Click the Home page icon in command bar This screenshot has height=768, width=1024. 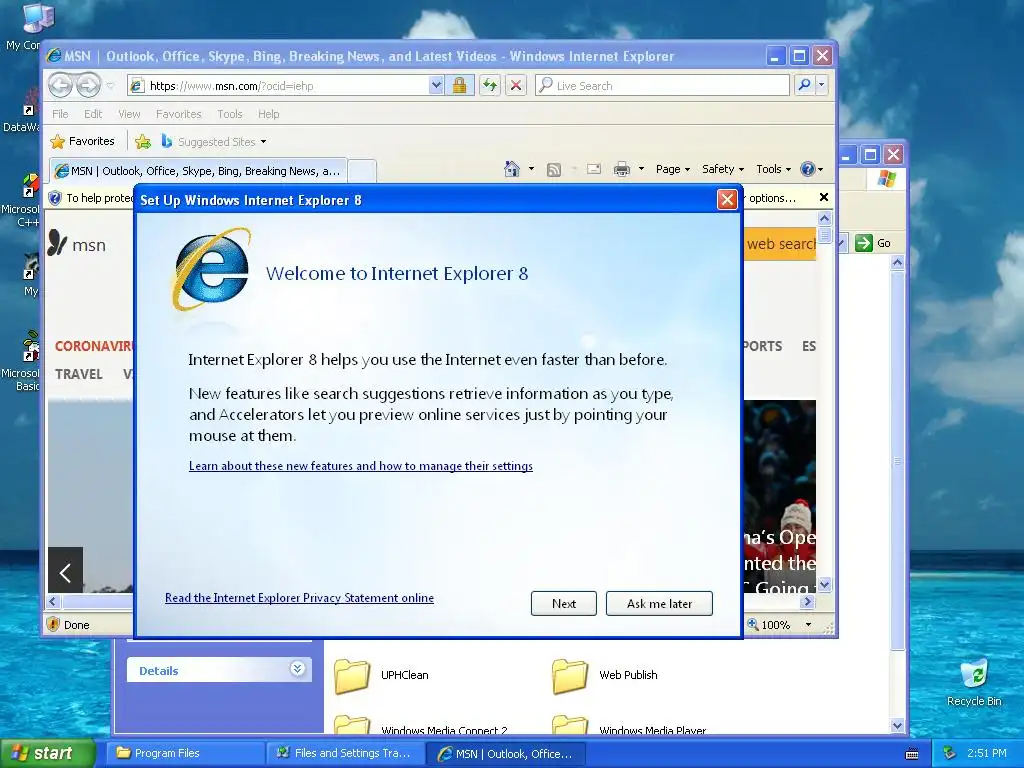[x=512, y=169]
